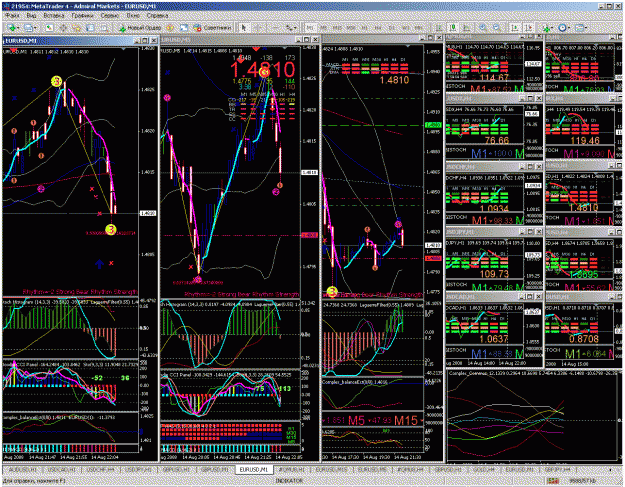Toggle the Expert Advisors button
The image size is (625, 487).
[212, 28]
